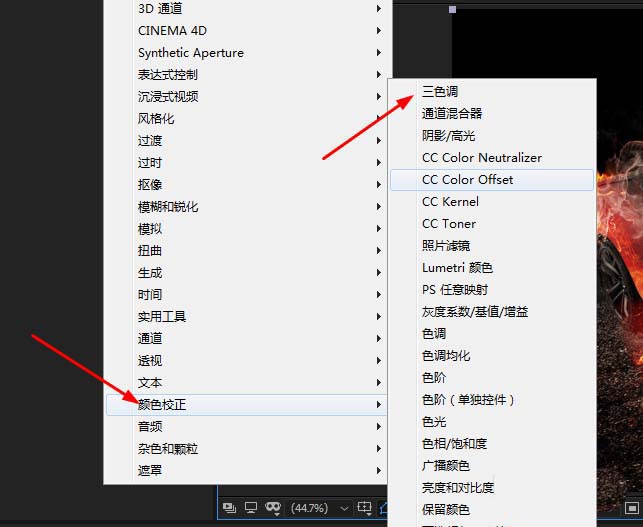
Task: Click the Always Preview This View icon
Action: (x=229, y=508)
